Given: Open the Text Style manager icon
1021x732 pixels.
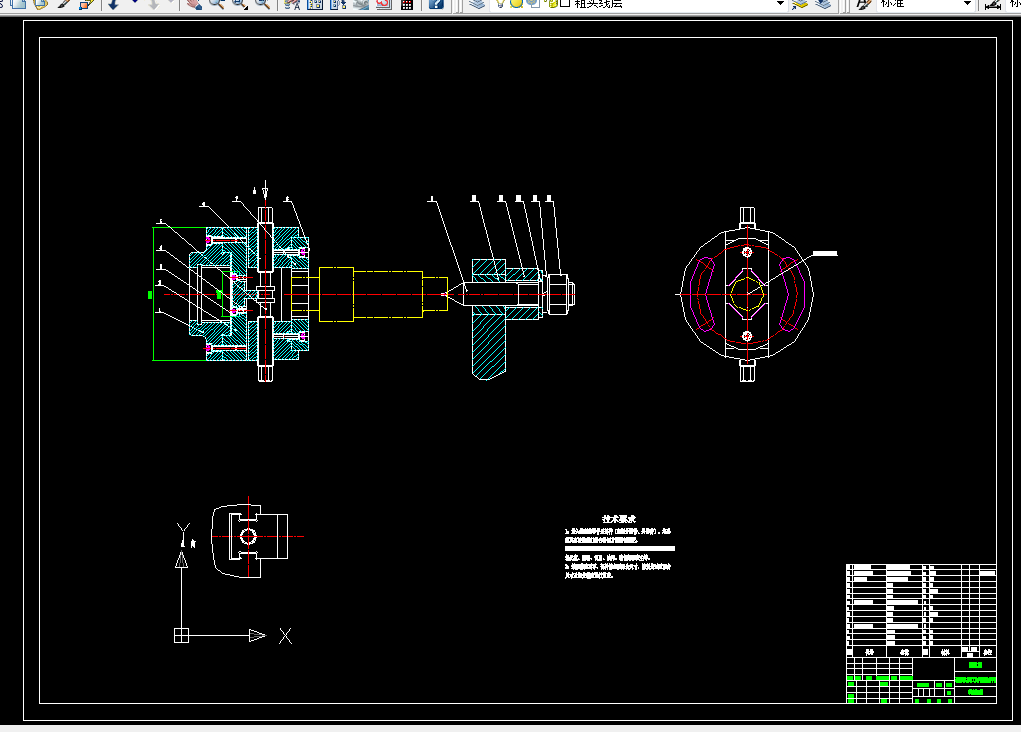Looking at the screenshot, I should click(863, 4).
